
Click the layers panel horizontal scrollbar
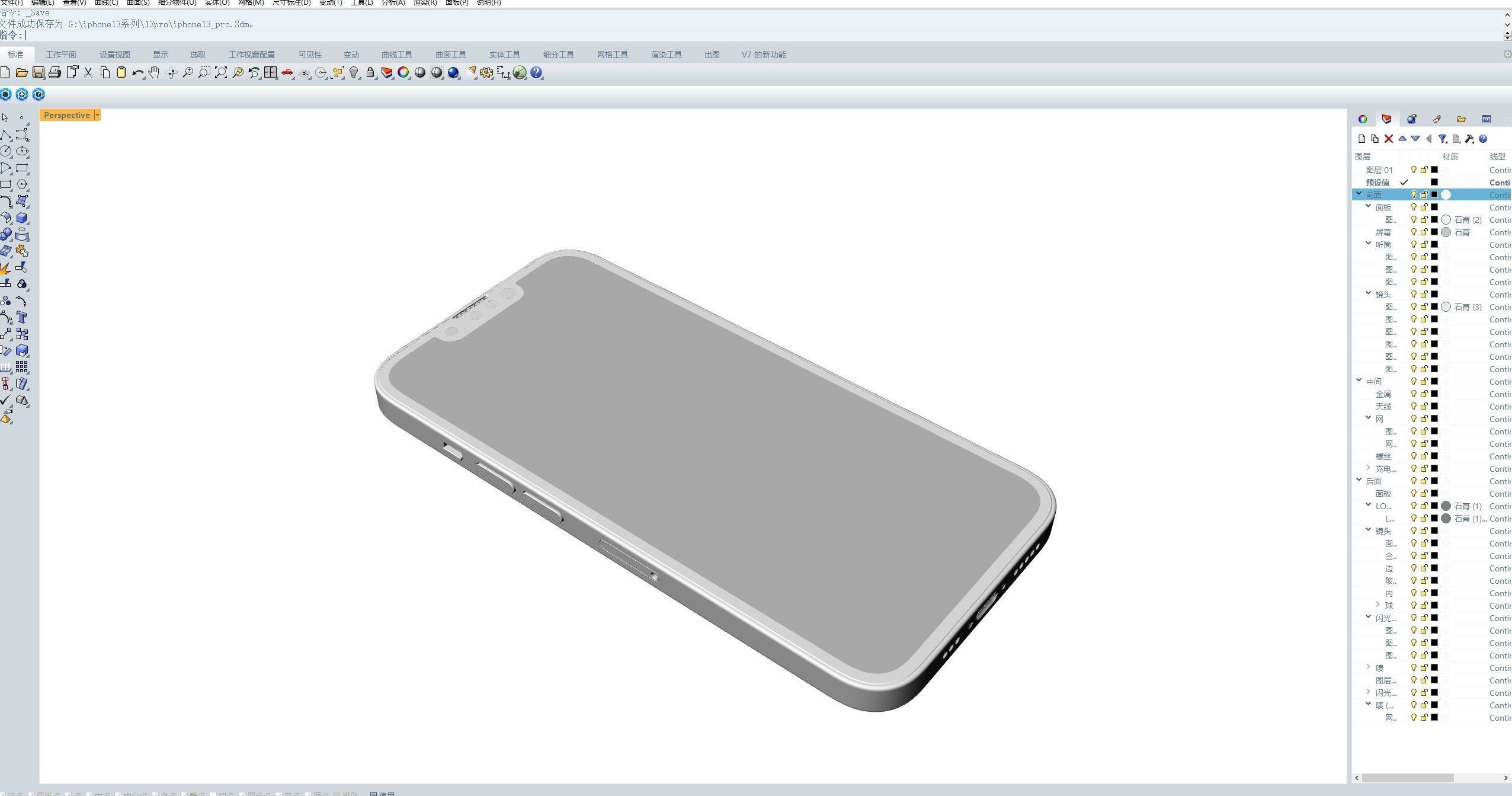(1408, 778)
